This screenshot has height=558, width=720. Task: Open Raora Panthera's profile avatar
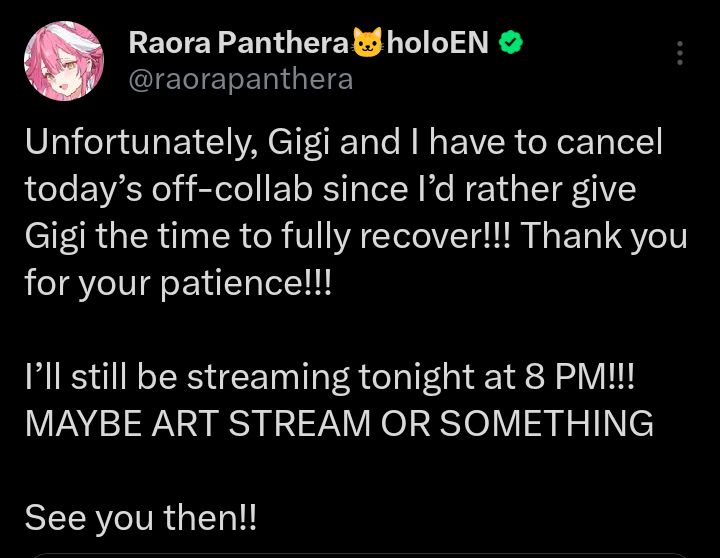pos(63,61)
